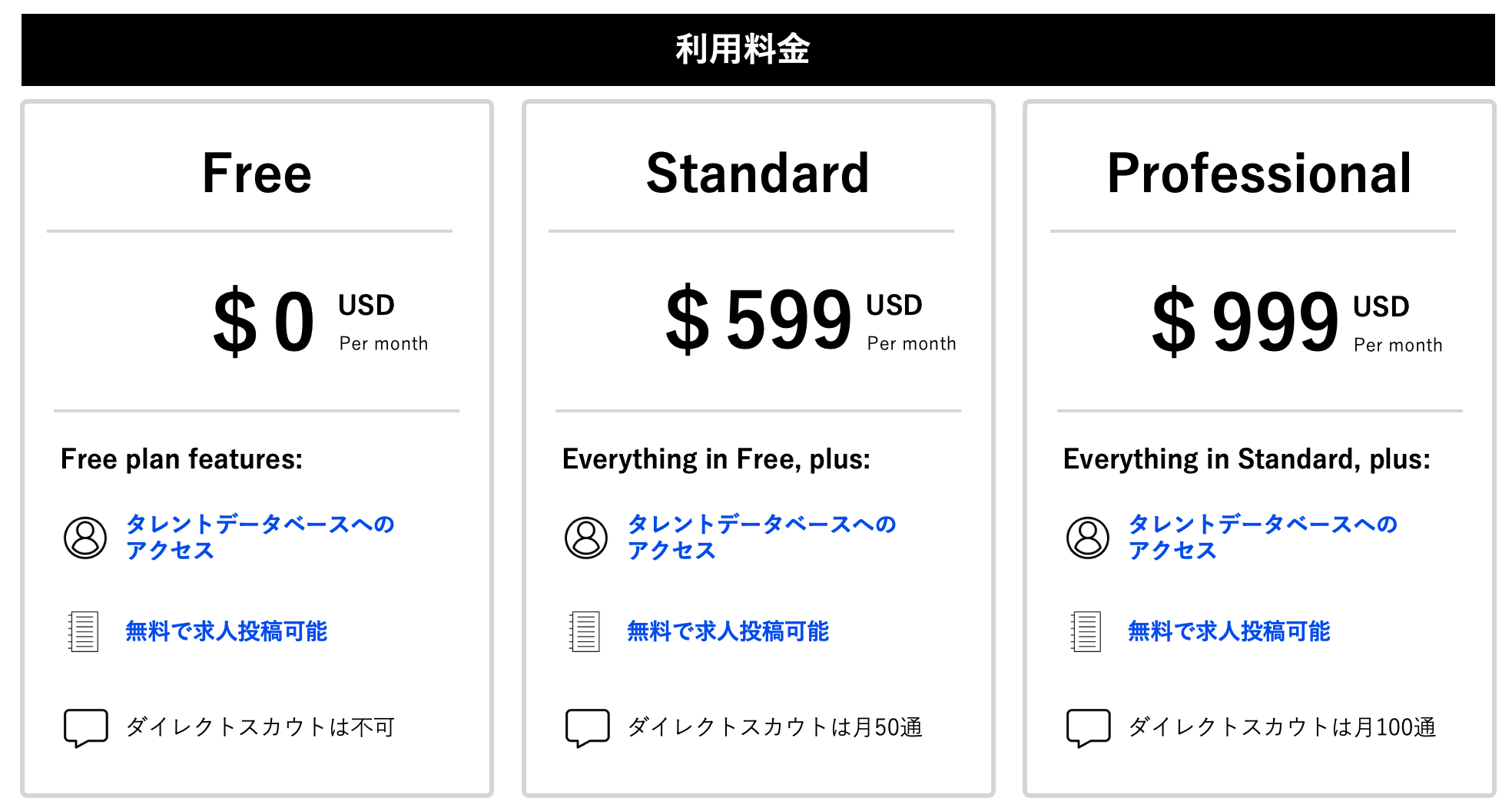Click the document icon in Standard plan

(585, 631)
